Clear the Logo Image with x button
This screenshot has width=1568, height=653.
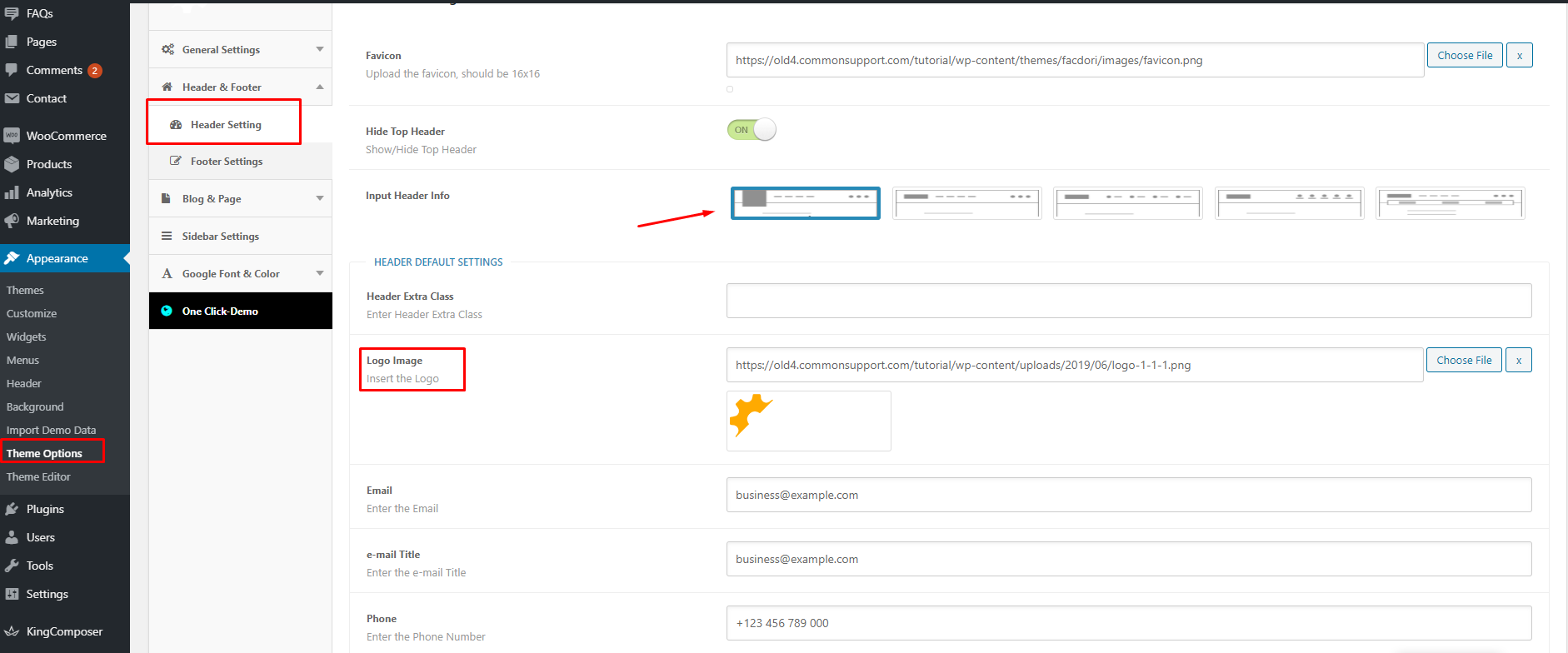[x=1519, y=361]
